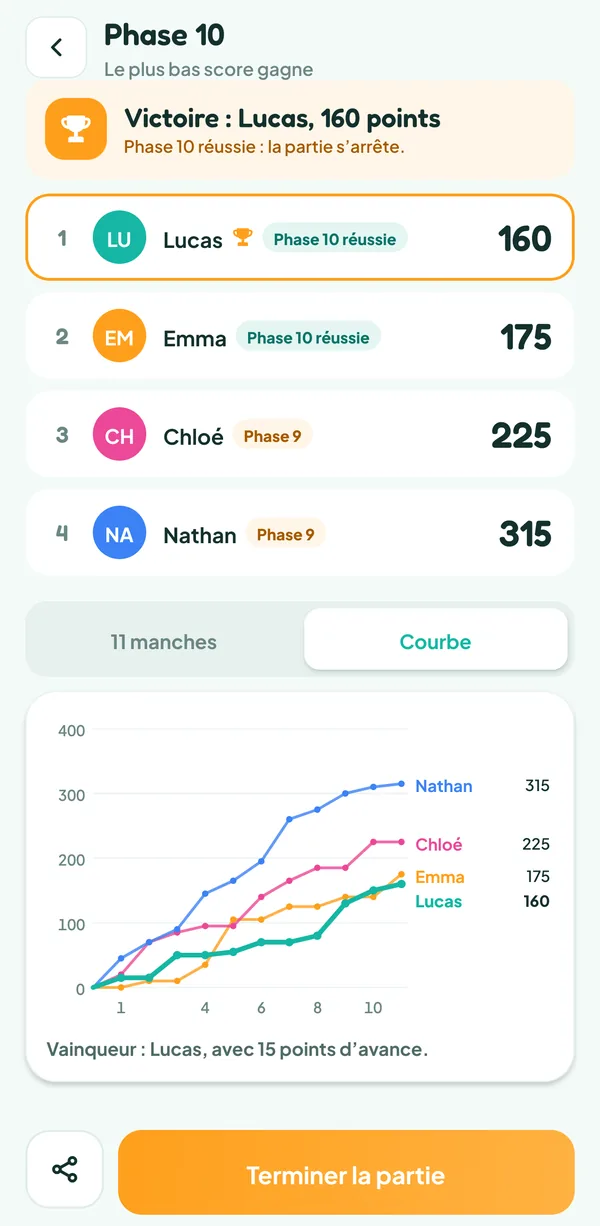Screen dimensions: 600x1226
Task: Open the share icon button
Action: (65, 1169)
